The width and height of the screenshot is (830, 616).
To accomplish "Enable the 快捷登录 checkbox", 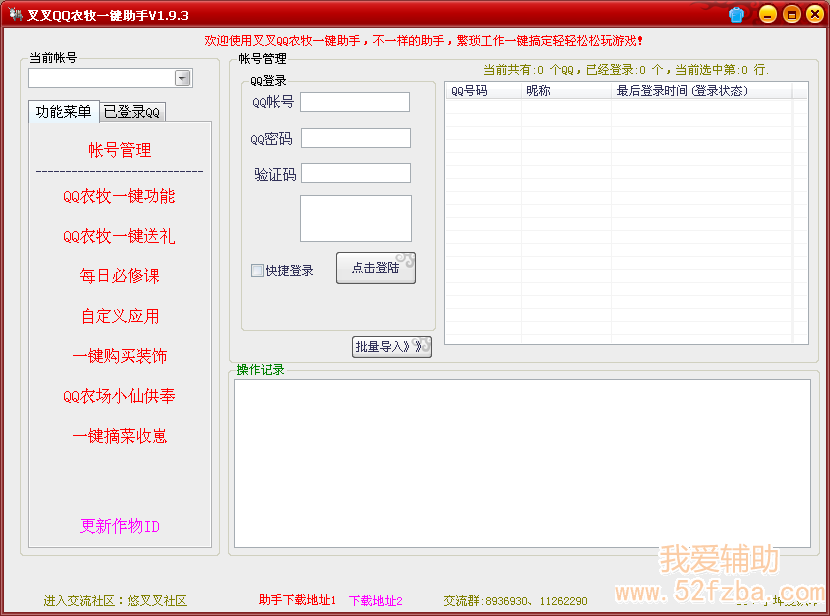I will 257,270.
